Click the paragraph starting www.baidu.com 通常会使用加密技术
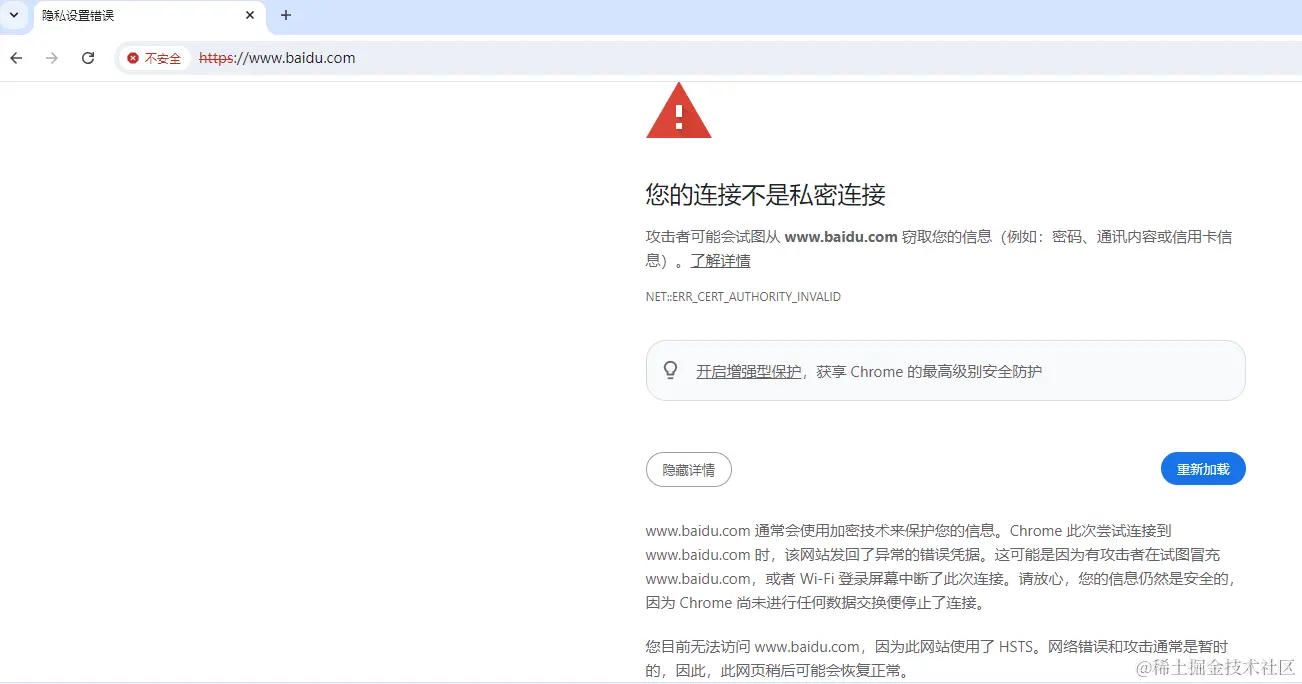The width and height of the screenshot is (1302, 684). click(x=942, y=567)
